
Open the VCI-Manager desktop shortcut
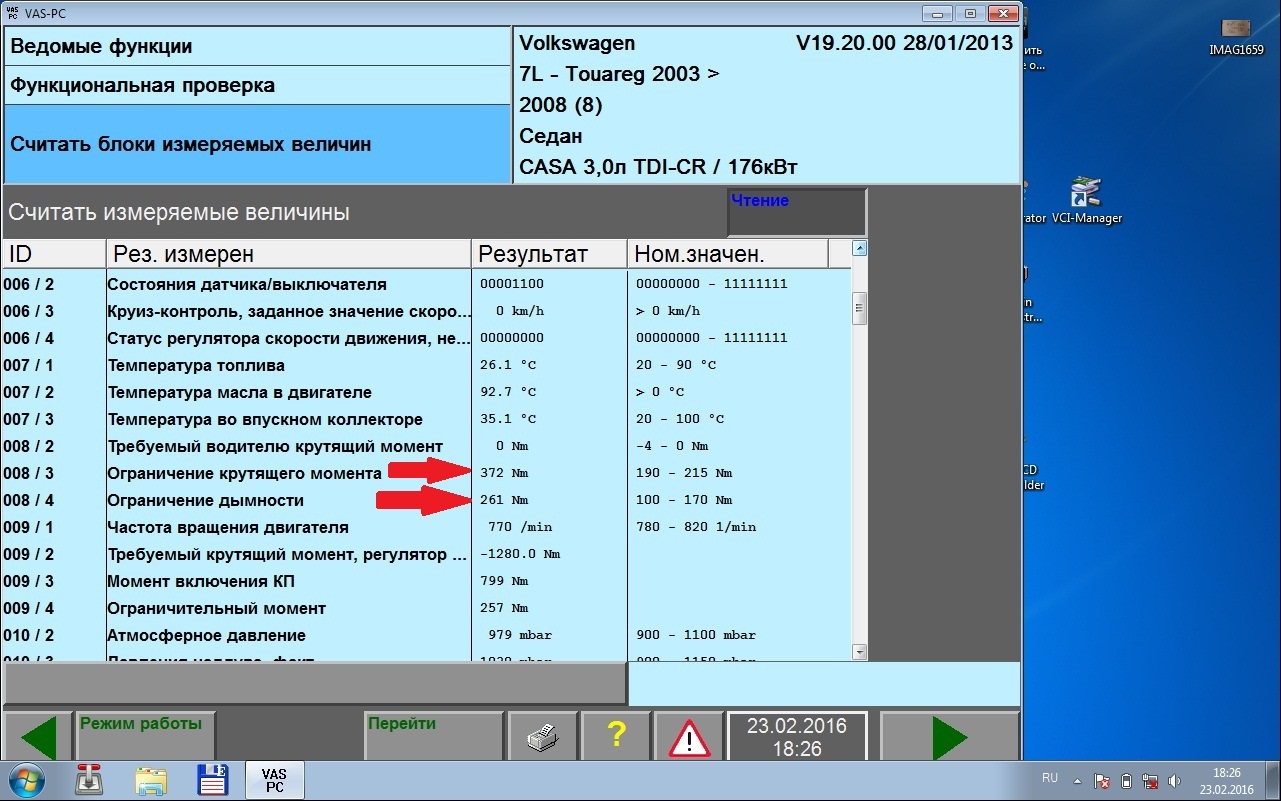point(1086,201)
